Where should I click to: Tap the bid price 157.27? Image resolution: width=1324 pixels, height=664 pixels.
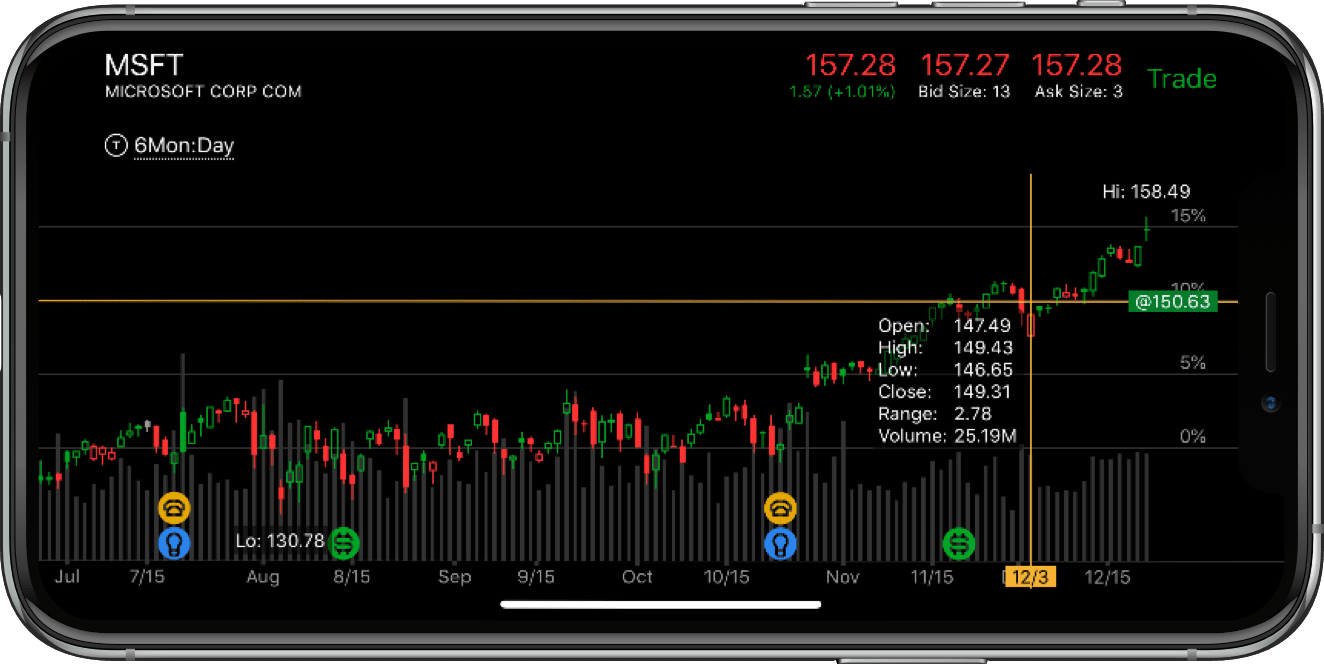(965, 66)
